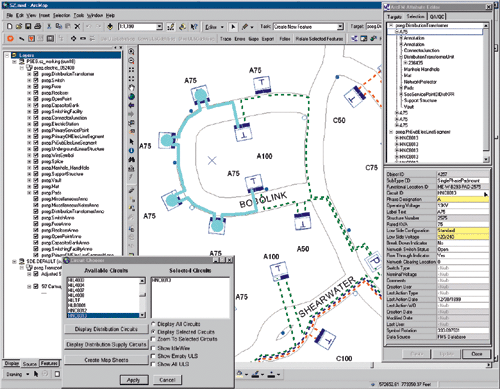Screen dimensions: 500x389
Task: Open the Editor dropdown menu
Action: click(214, 27)
